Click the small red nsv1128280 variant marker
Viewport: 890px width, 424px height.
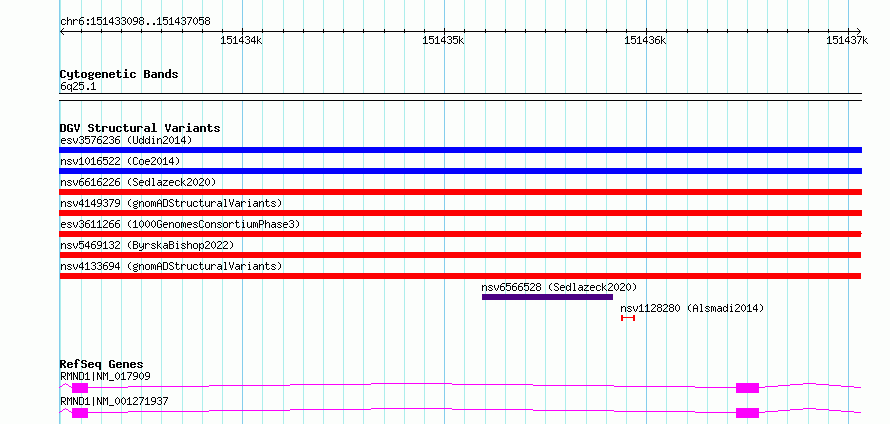(628, 318)
